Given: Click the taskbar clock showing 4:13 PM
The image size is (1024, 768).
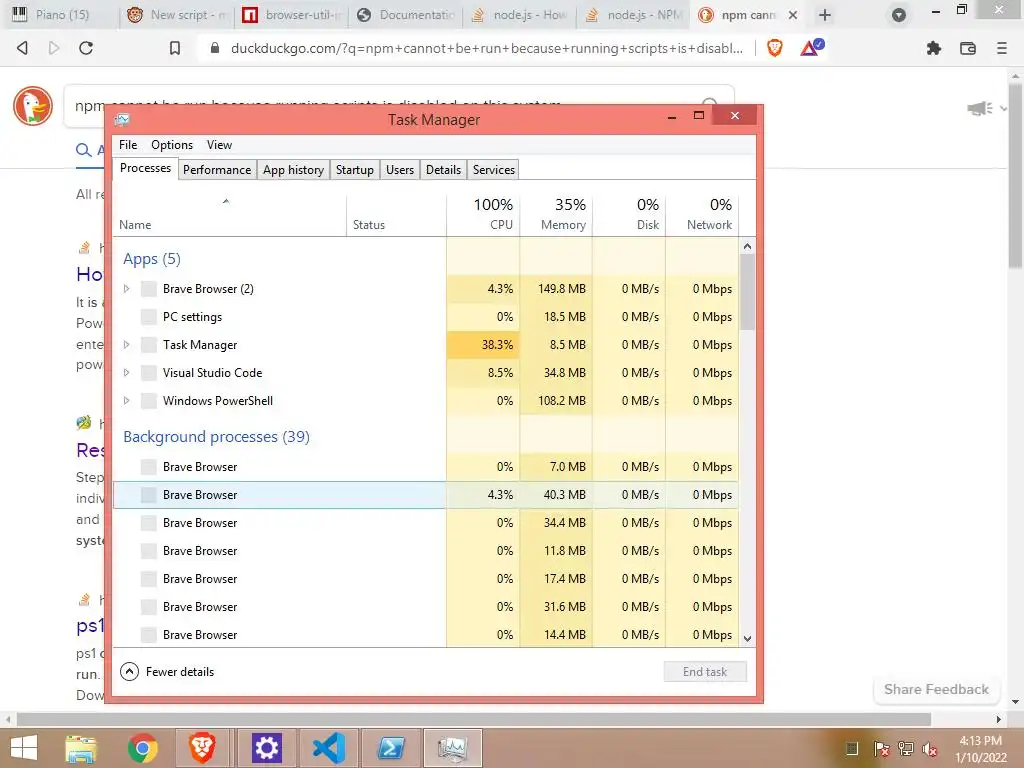Looking at the screenshot, I should (x=980, y=748).
